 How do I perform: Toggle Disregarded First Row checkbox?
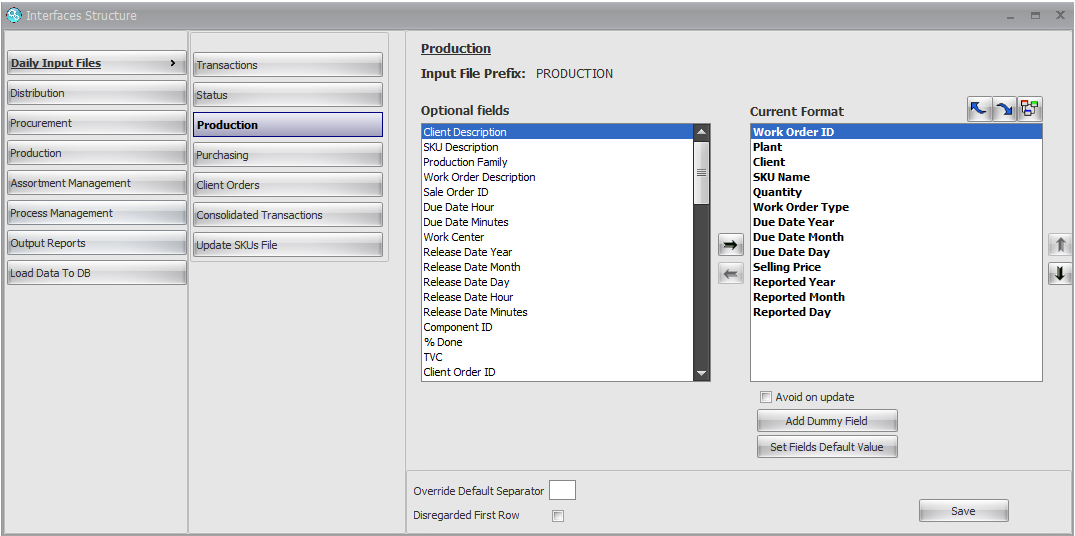[x=558, y=516]
